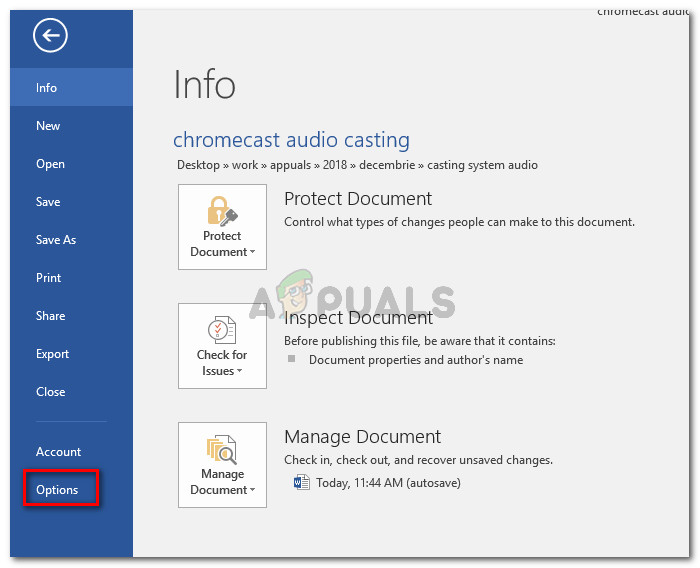The width and height of the screenshot is (700, 568).
Task: Click 'Check in, check out, and recover' description
Action: pos(418,460)
